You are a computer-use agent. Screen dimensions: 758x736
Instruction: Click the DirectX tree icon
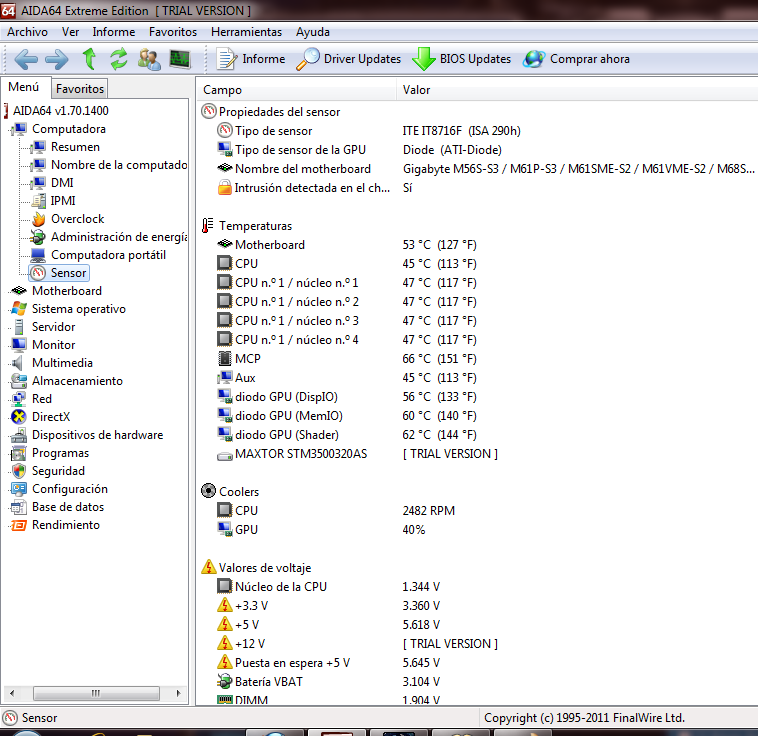click(x=18, y=417)
